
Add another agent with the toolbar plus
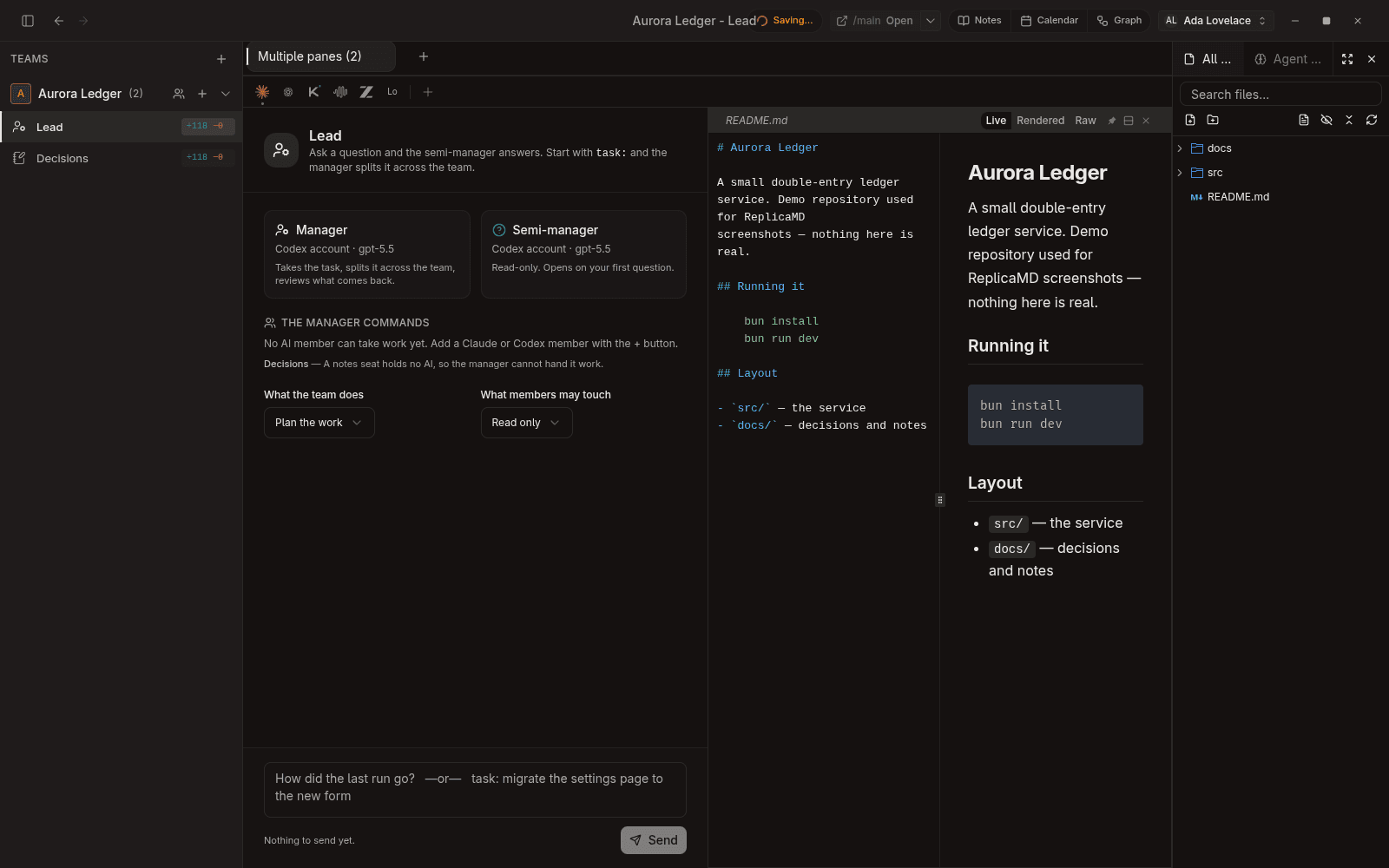coord(428,92)
